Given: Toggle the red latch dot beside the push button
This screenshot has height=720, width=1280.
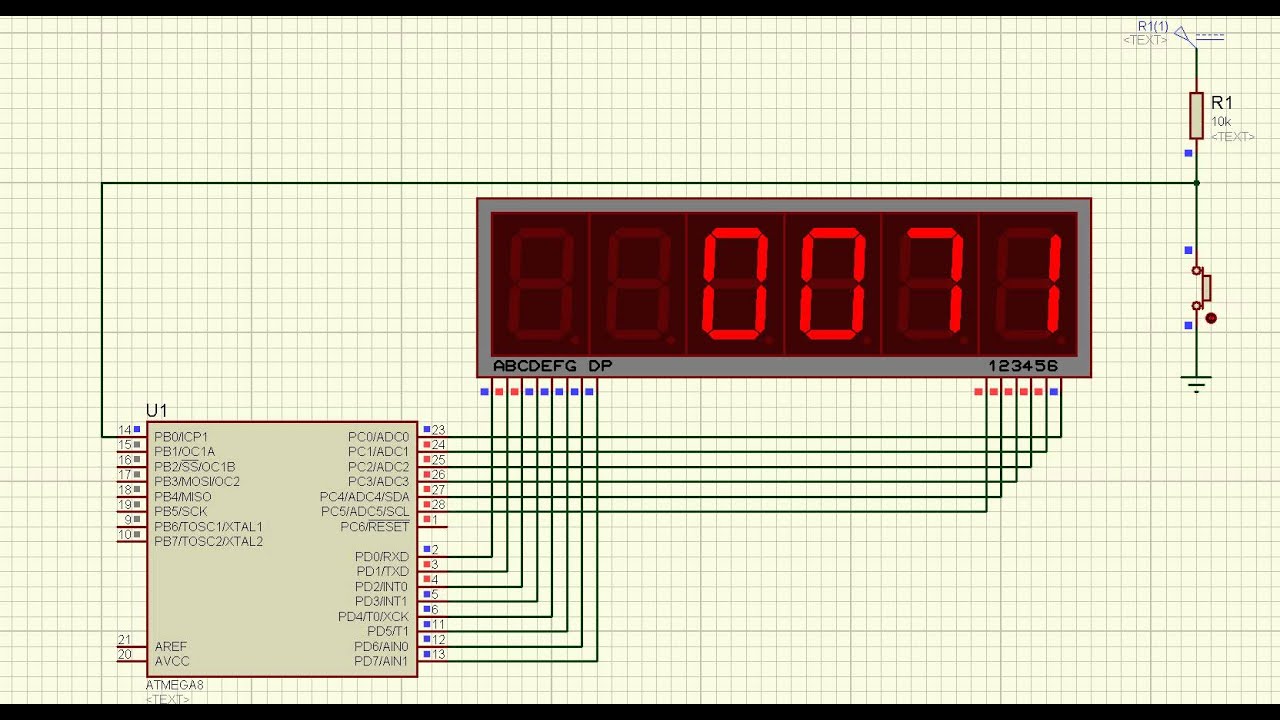Looking at the screenshot, I should coord(1211,318).
